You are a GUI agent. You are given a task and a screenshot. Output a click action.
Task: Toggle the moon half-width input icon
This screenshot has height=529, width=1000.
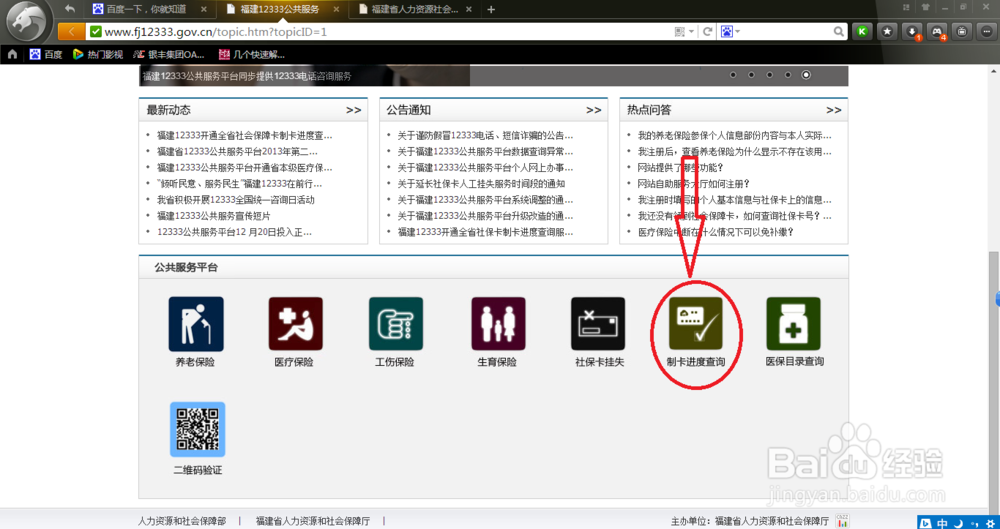pyautogui.click(x=959, y=523)
